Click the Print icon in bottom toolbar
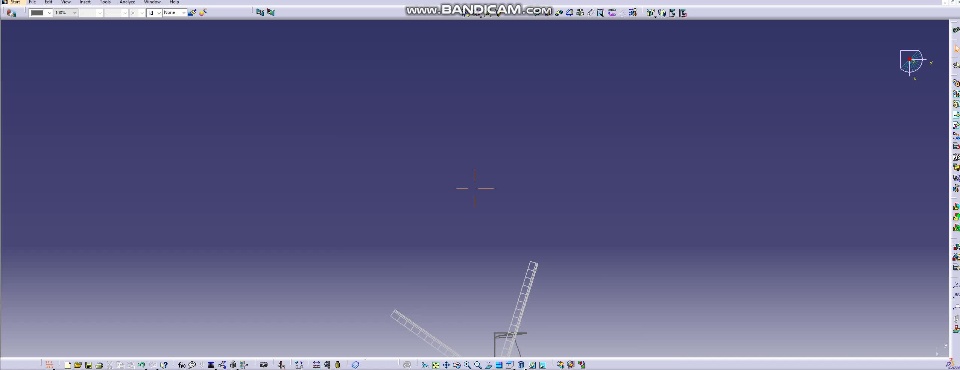960x370 pixels. coord(99,365)
